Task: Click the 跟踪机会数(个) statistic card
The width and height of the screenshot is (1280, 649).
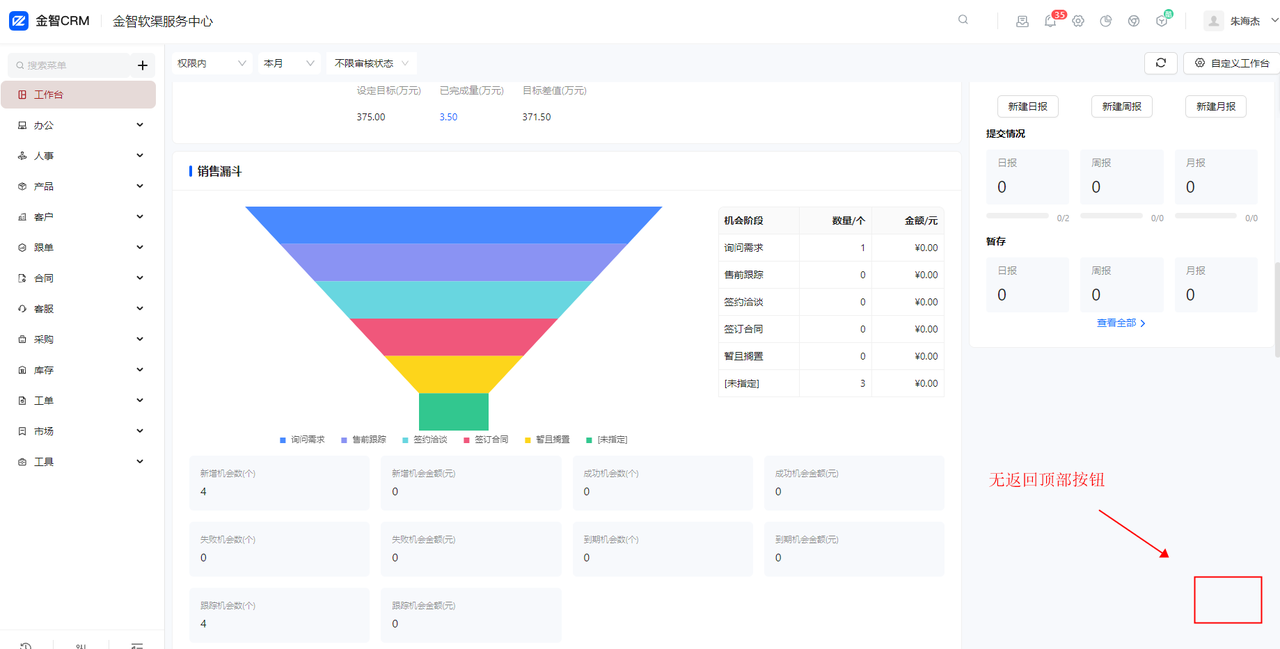Action: coord(279,615)
